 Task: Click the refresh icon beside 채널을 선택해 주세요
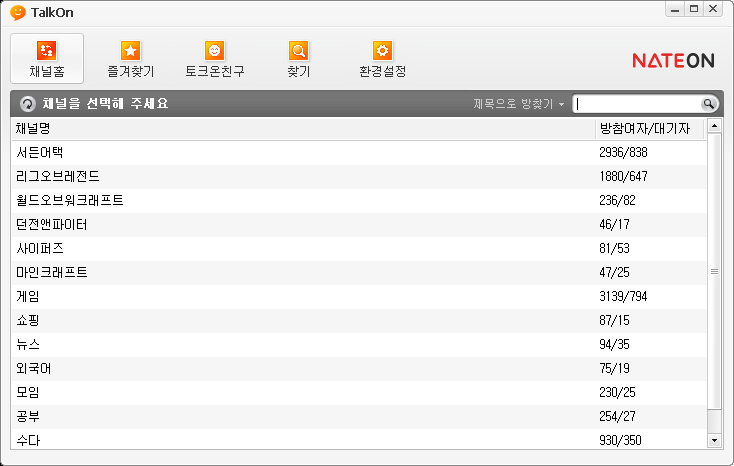[x=28, y=104]
